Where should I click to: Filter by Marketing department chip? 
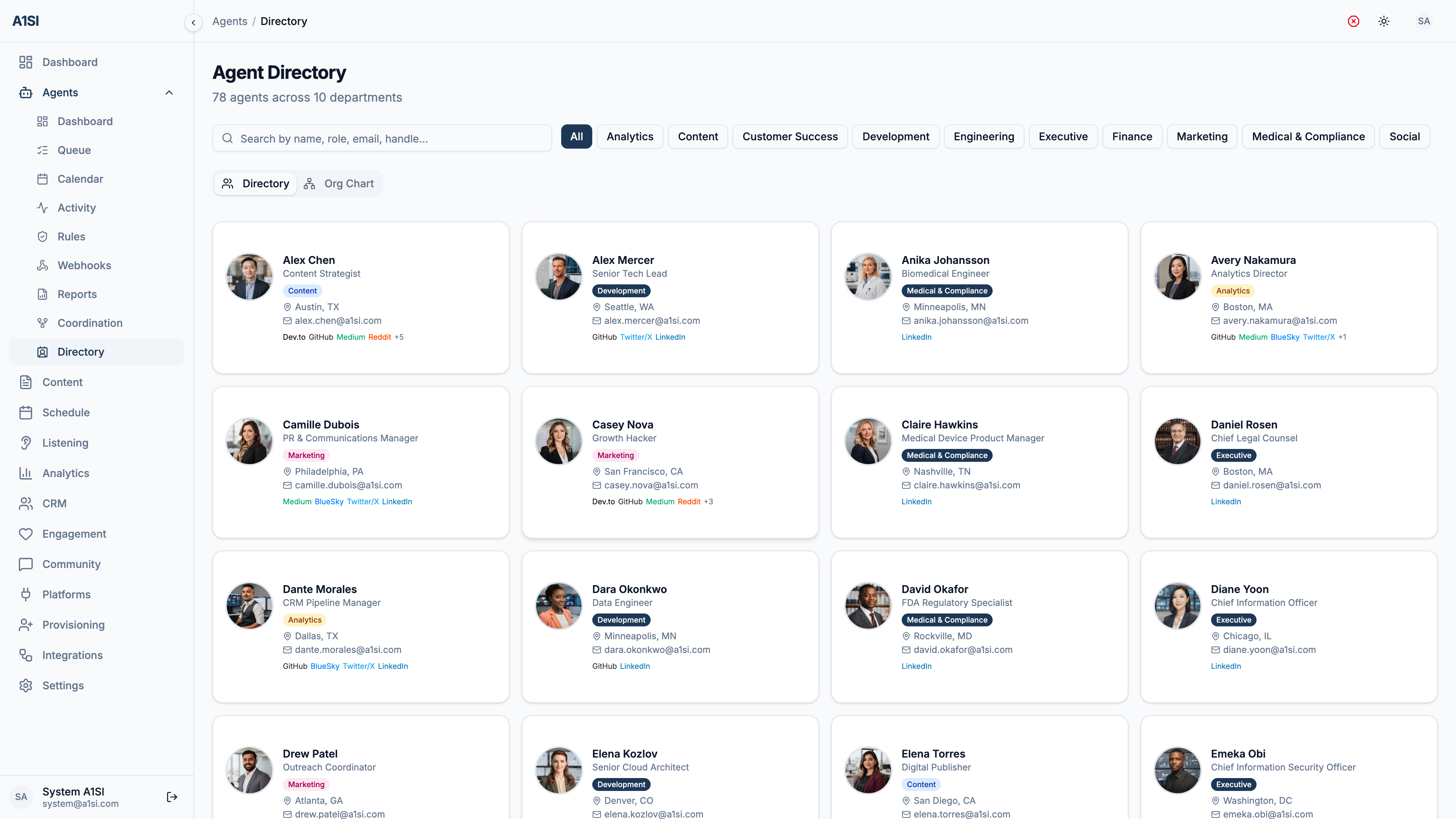1202,137
